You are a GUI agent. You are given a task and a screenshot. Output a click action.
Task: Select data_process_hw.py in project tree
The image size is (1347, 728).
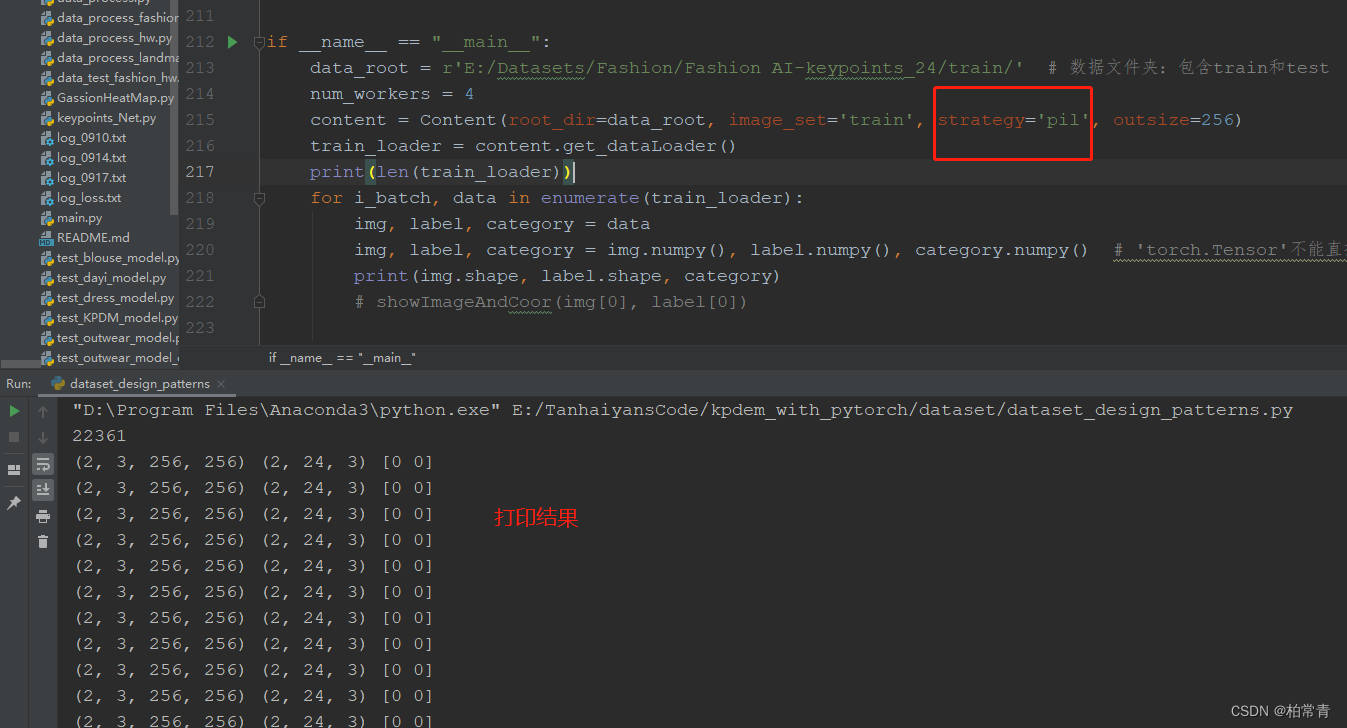114,38
